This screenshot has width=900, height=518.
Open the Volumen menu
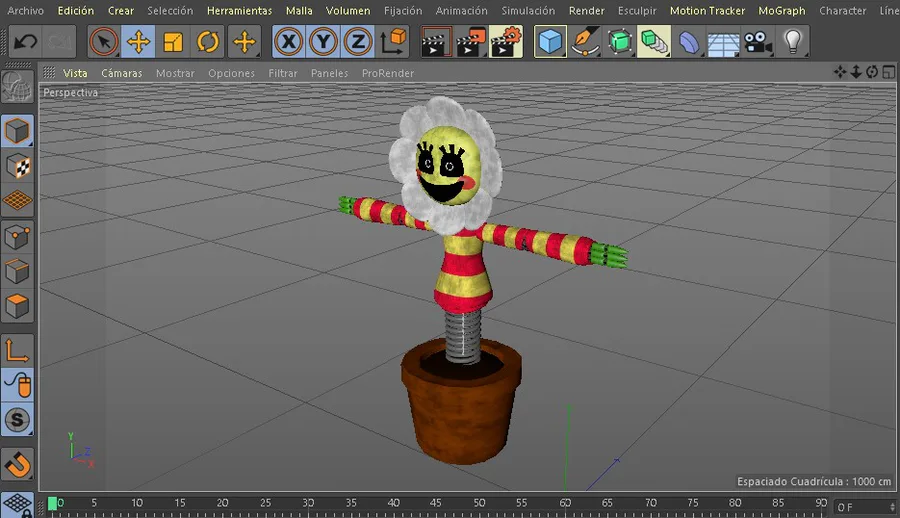point(348,10)
